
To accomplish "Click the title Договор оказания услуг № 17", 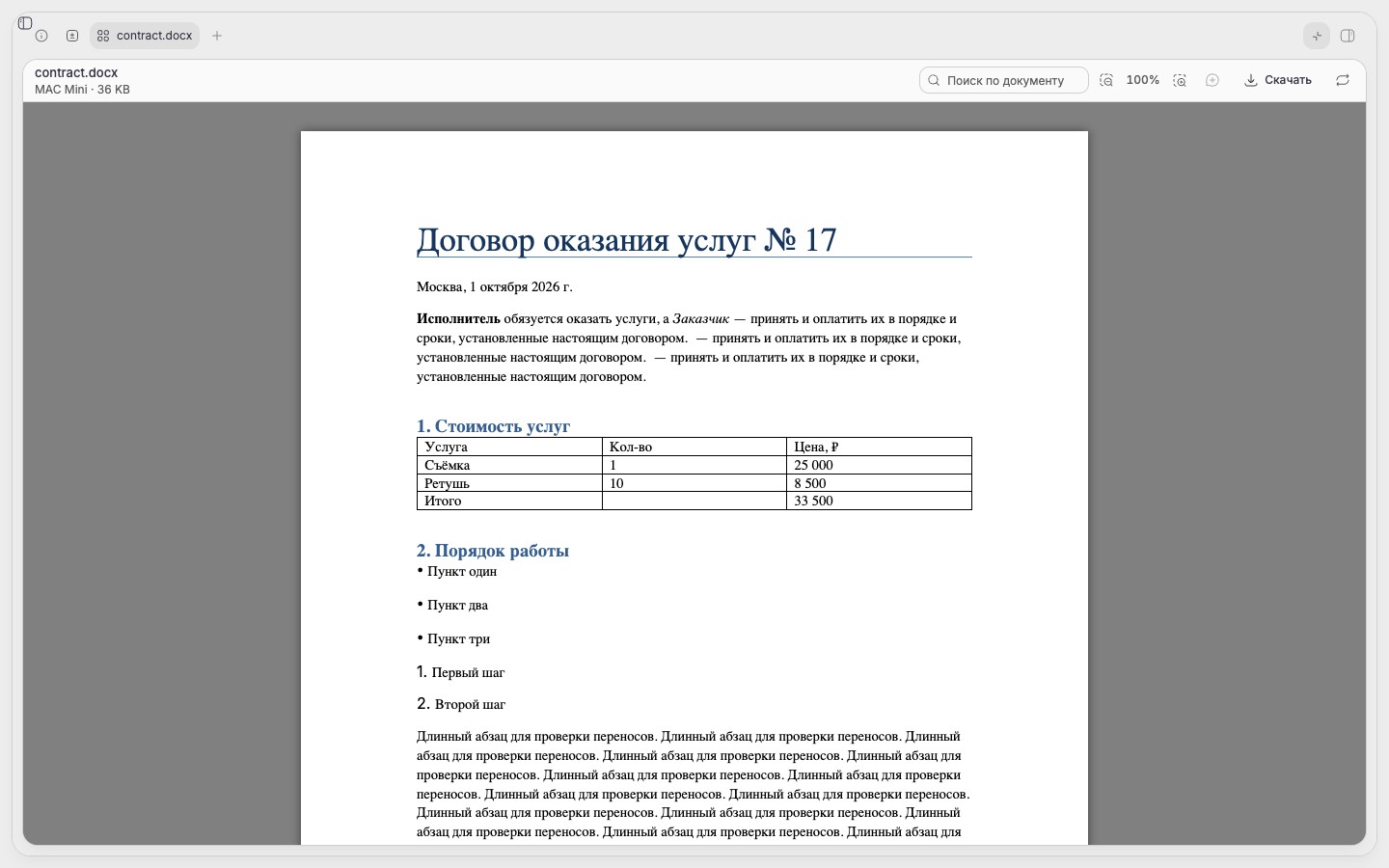I will 627,239.
